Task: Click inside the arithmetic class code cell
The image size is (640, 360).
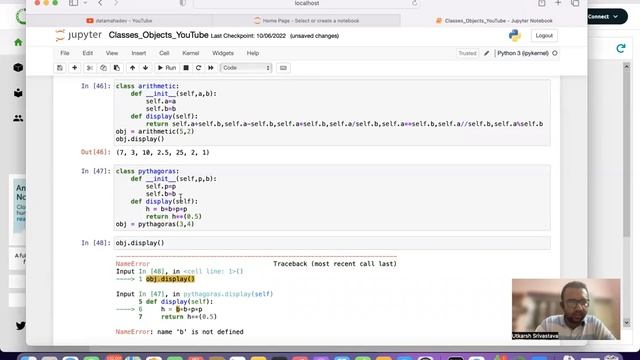Action: coord(332,113)
